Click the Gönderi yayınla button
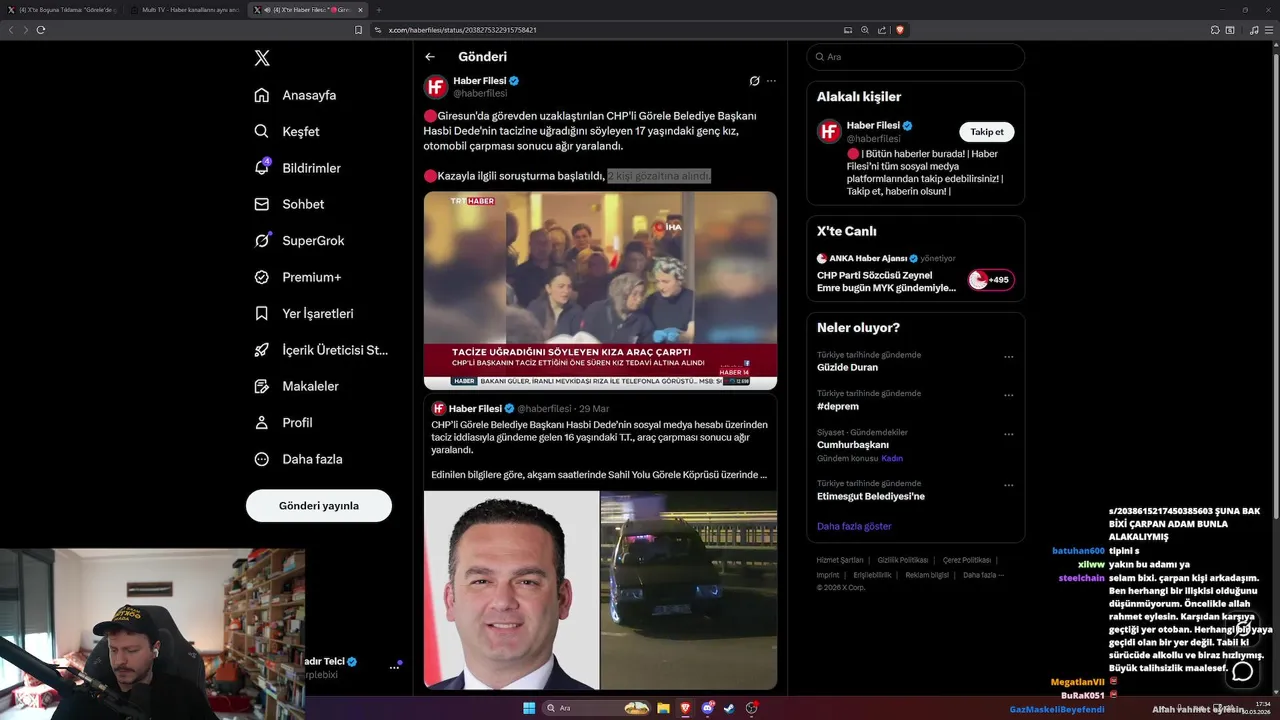 pos(319,506)
